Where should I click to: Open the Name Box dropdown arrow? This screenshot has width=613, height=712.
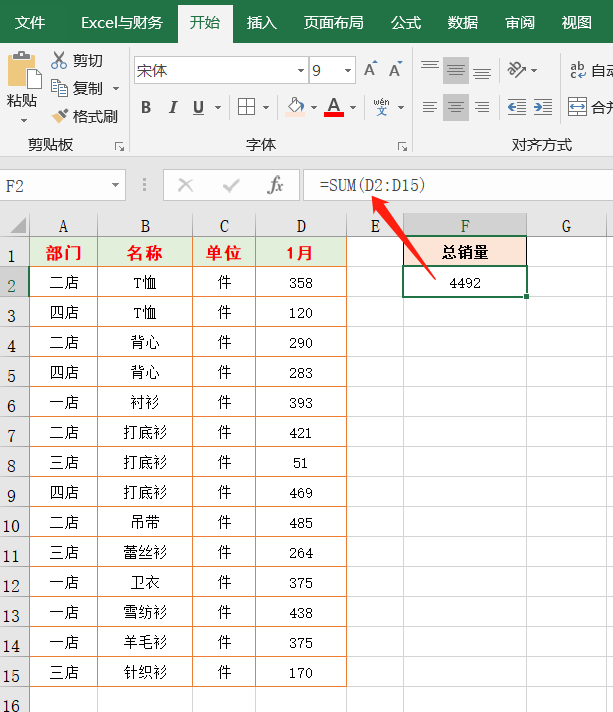(117, 185)
